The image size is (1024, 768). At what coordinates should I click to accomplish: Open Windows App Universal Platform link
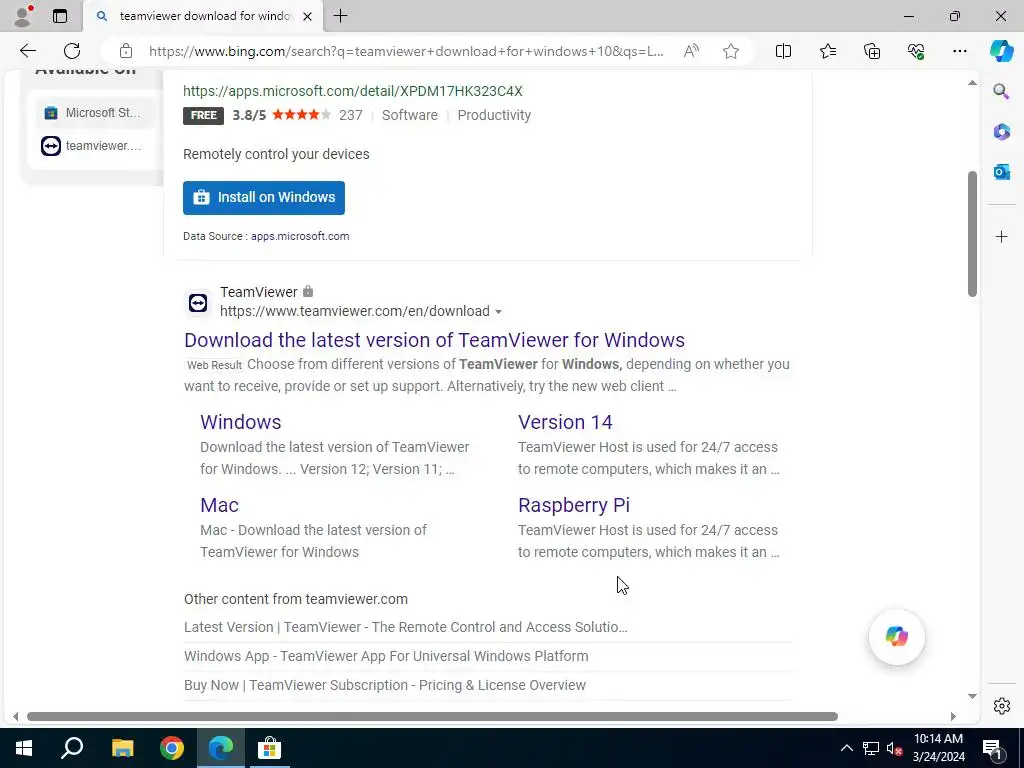[386, 656]
